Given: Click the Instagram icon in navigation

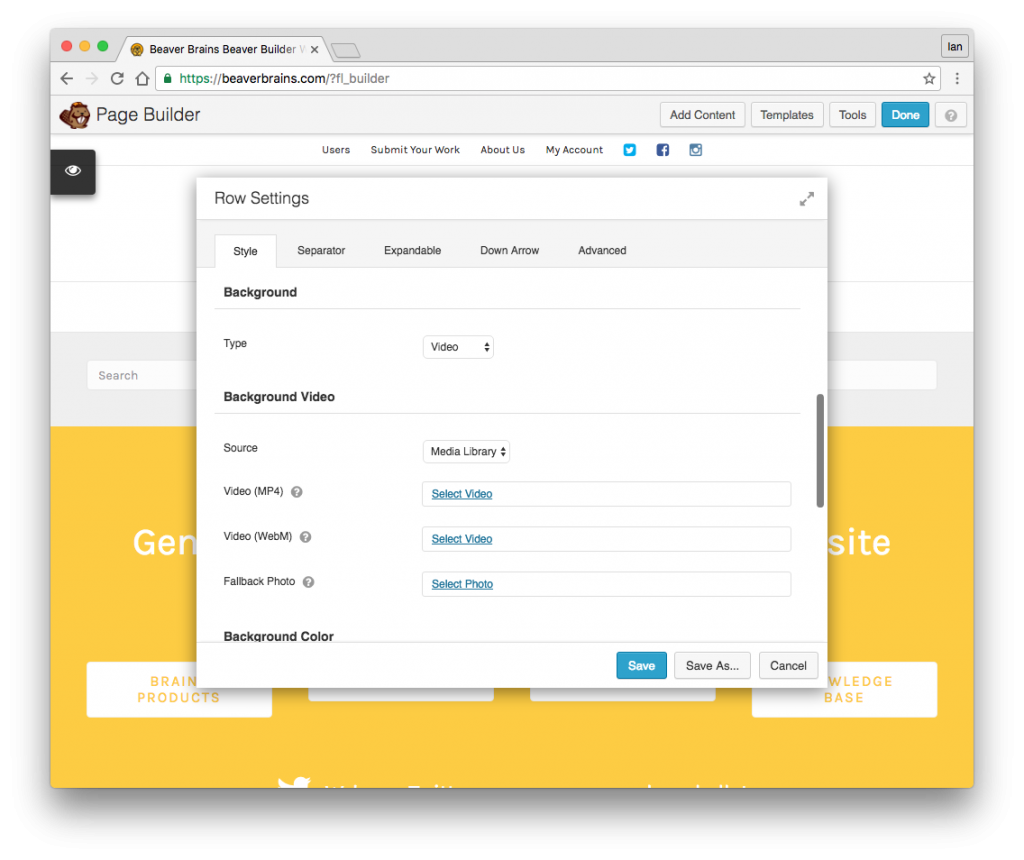Looking at the screenshot, I should [x=695, y=150].
